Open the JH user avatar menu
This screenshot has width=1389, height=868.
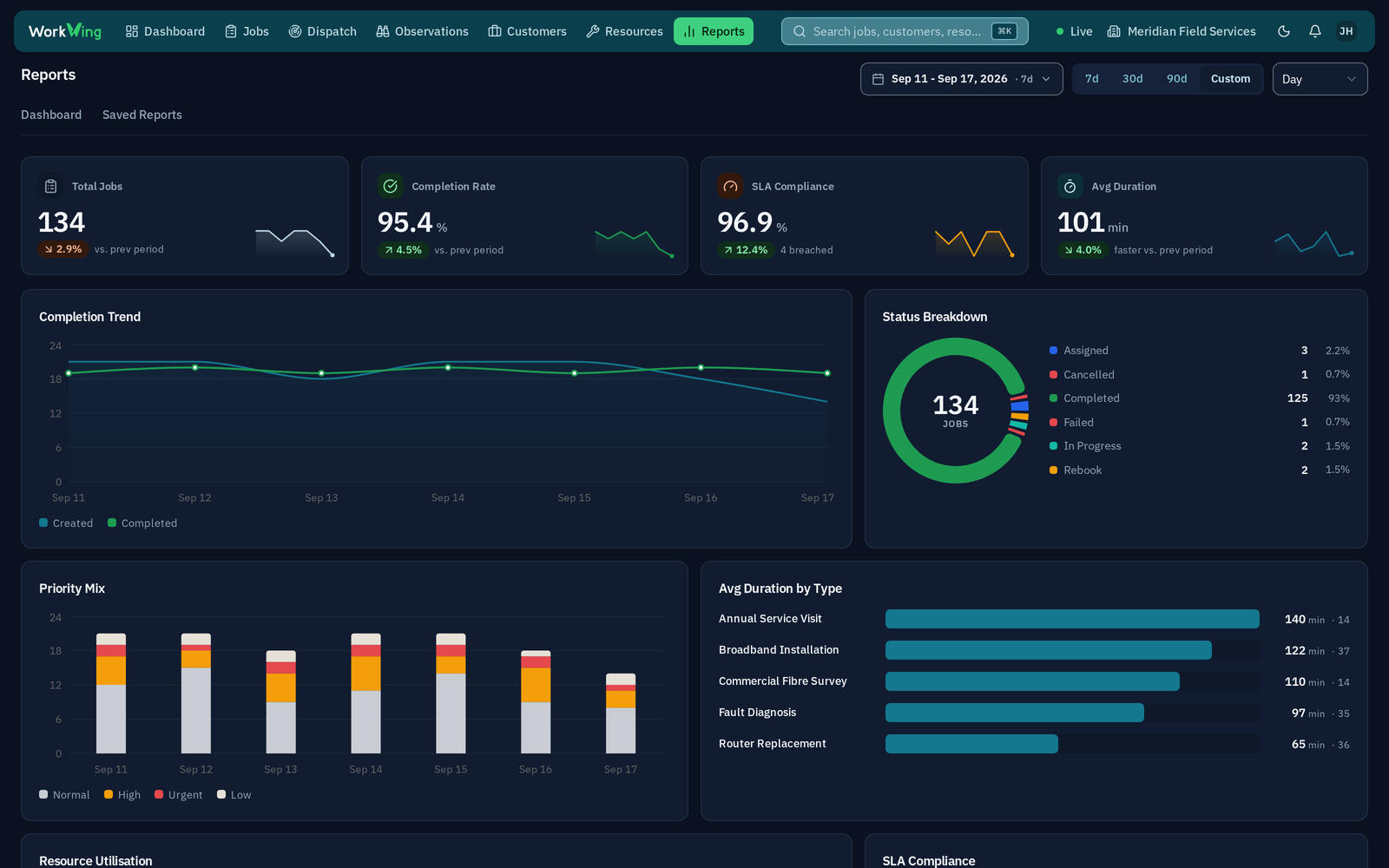tap(1346, 31)
